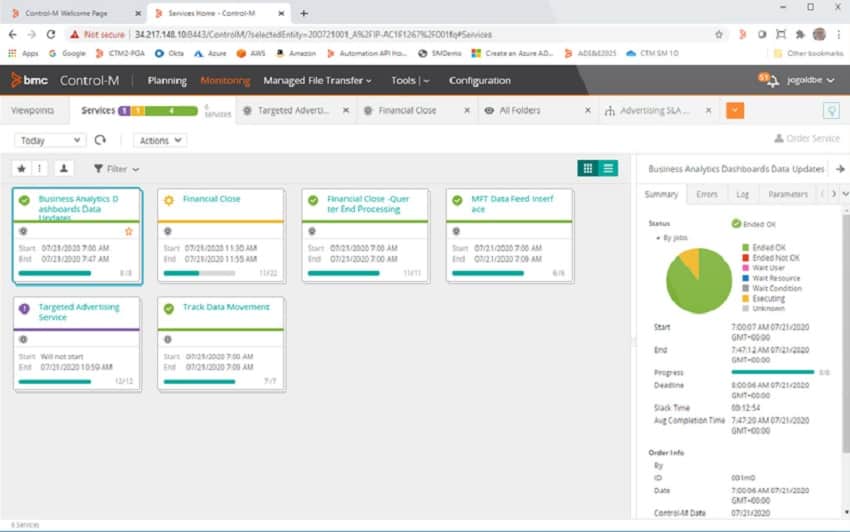Select the Services tab
Image resolution: width=850 pixels, height=532 pixels.
tap(98, 110)
